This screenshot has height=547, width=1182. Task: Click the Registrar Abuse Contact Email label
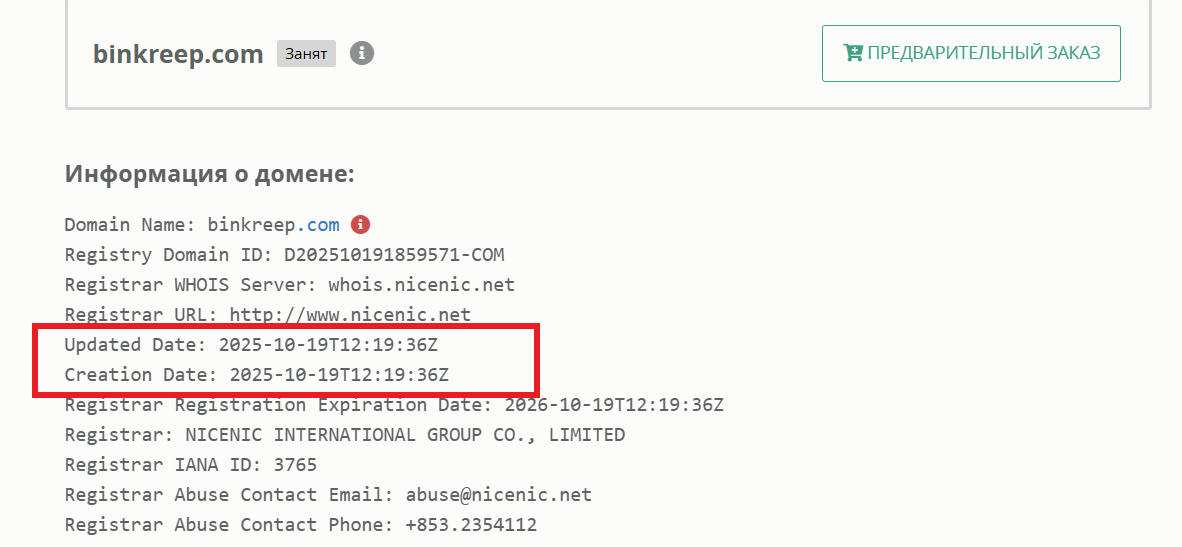(230, 495)
